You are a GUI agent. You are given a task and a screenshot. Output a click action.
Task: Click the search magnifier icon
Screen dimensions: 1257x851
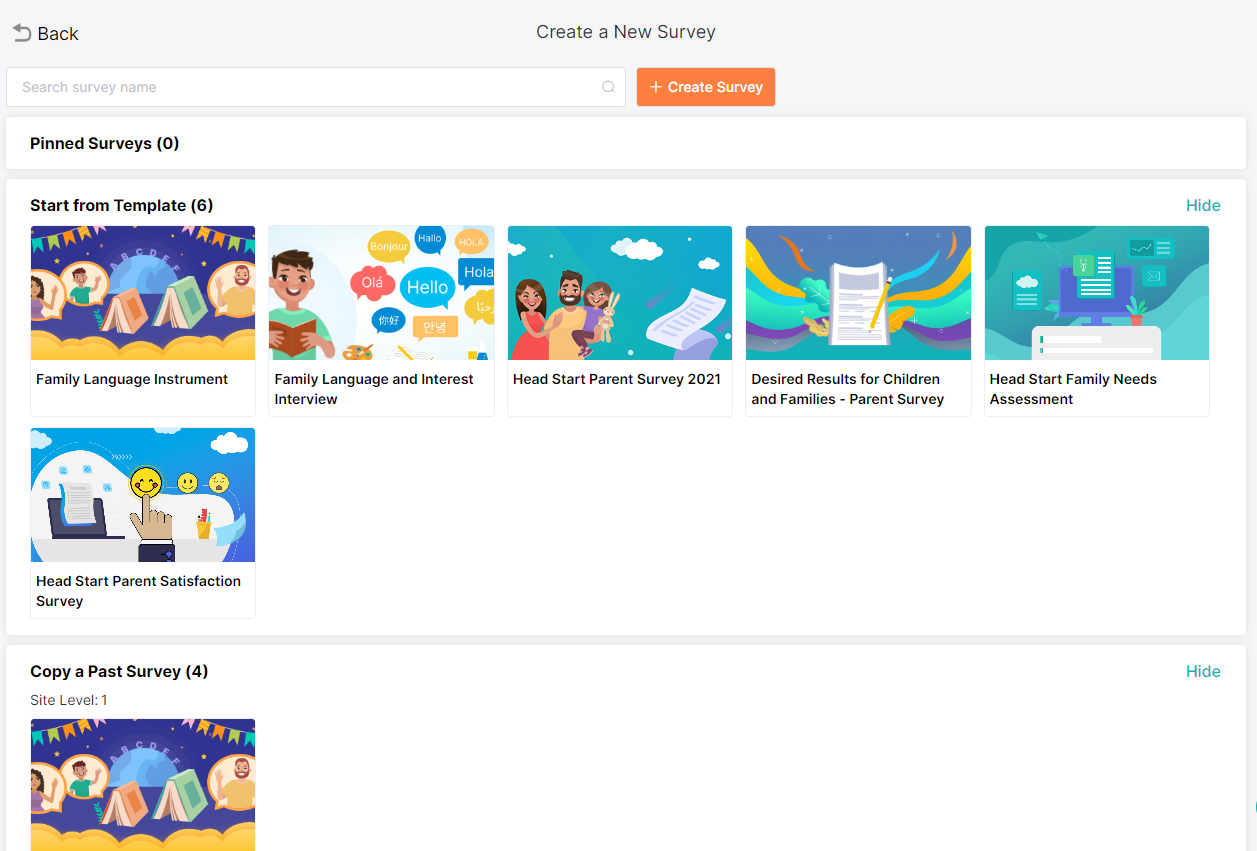(x=608, y=87)
